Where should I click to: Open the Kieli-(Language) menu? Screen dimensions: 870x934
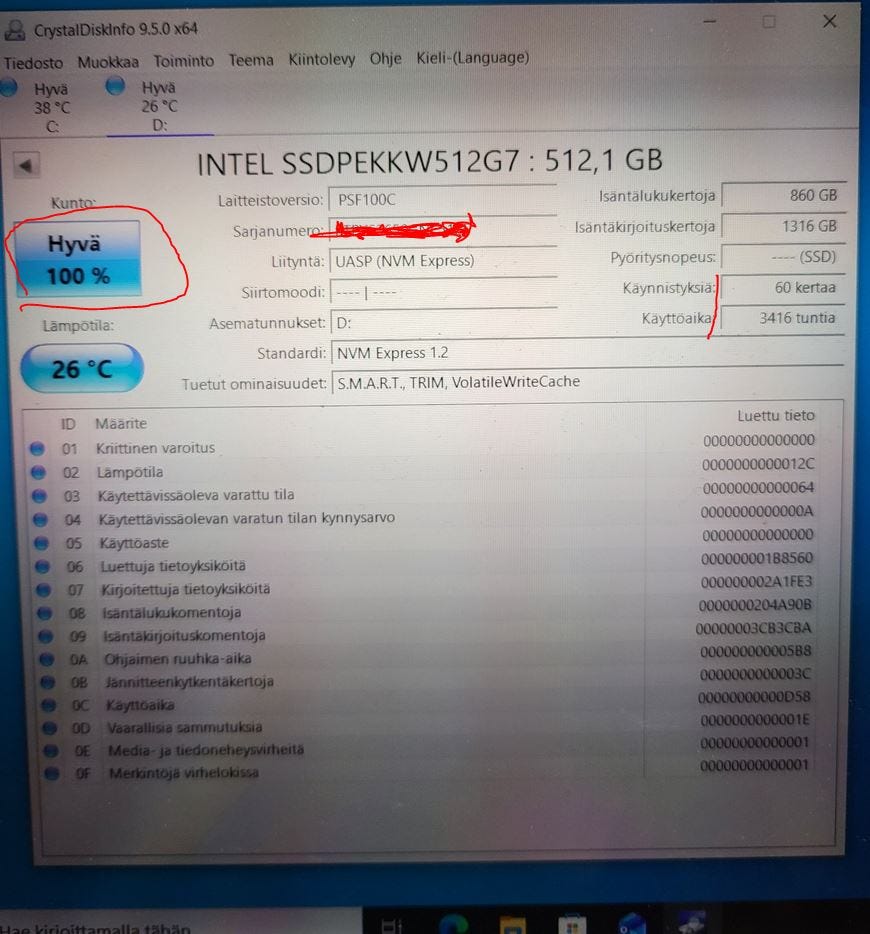(473, 58)
